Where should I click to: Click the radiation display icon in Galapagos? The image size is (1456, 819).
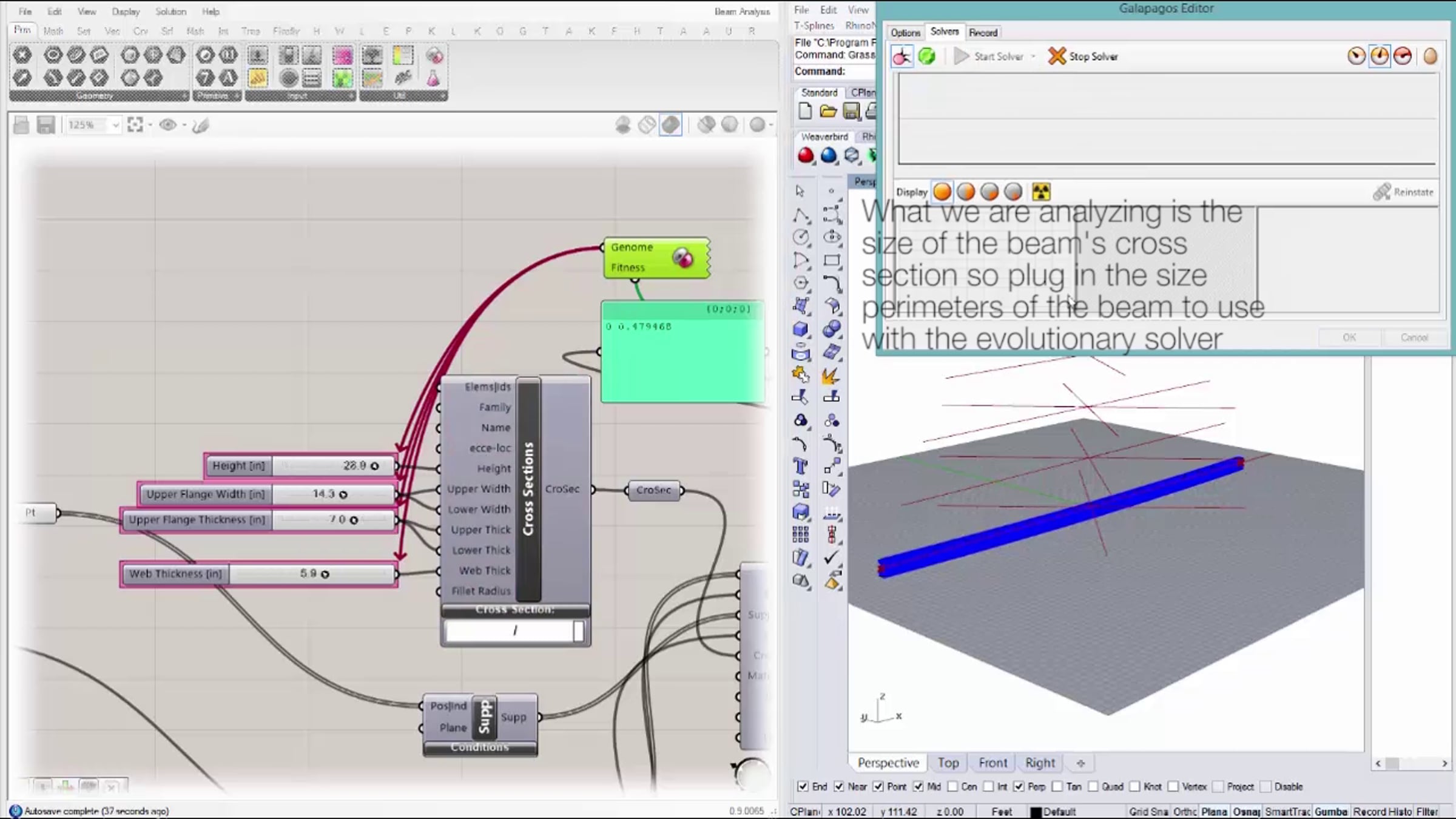(1041, 192)
